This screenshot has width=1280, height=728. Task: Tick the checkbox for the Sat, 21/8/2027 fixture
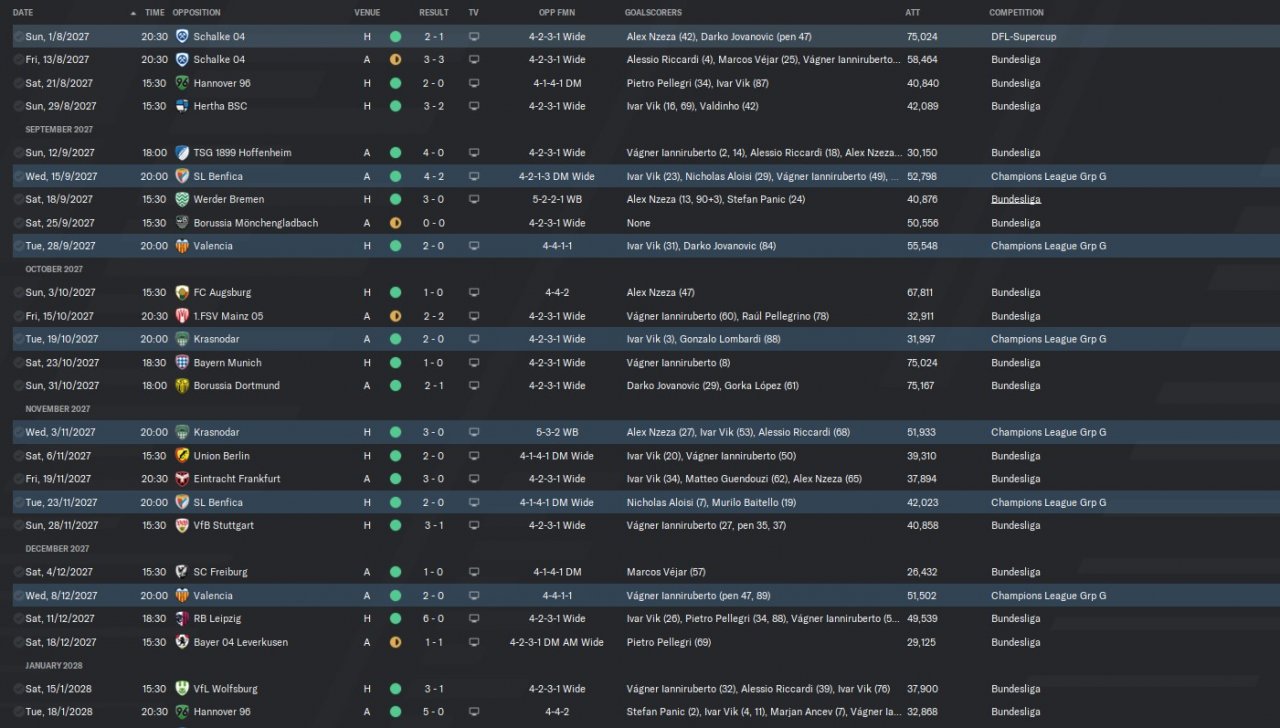[x=19, y=83]
